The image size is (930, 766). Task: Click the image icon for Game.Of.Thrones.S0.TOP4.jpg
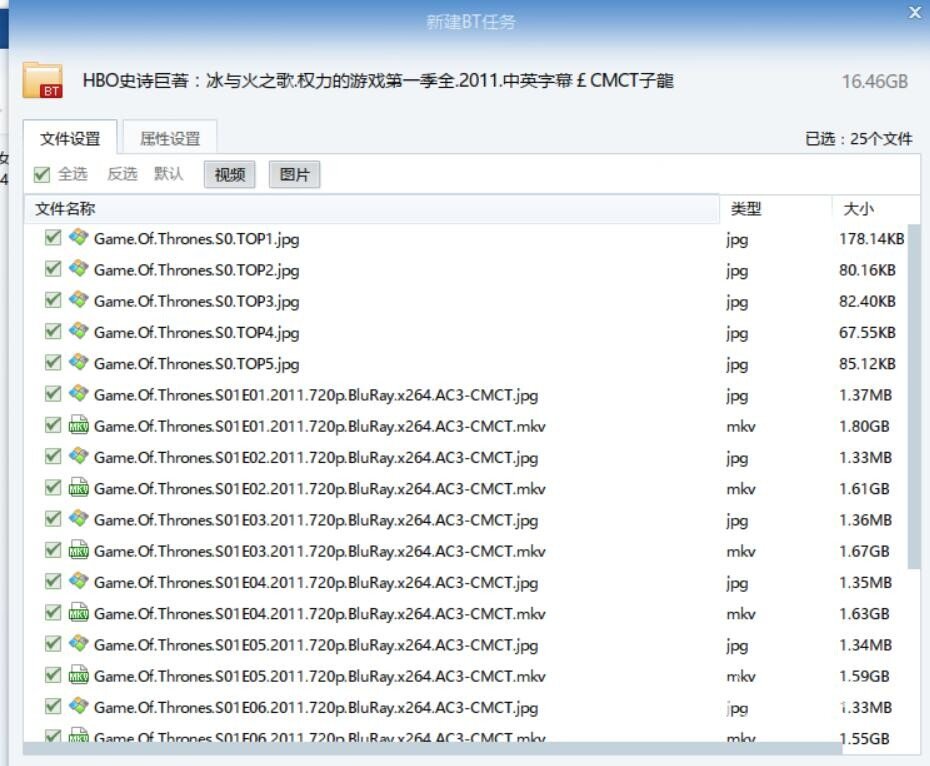point(78,332)
